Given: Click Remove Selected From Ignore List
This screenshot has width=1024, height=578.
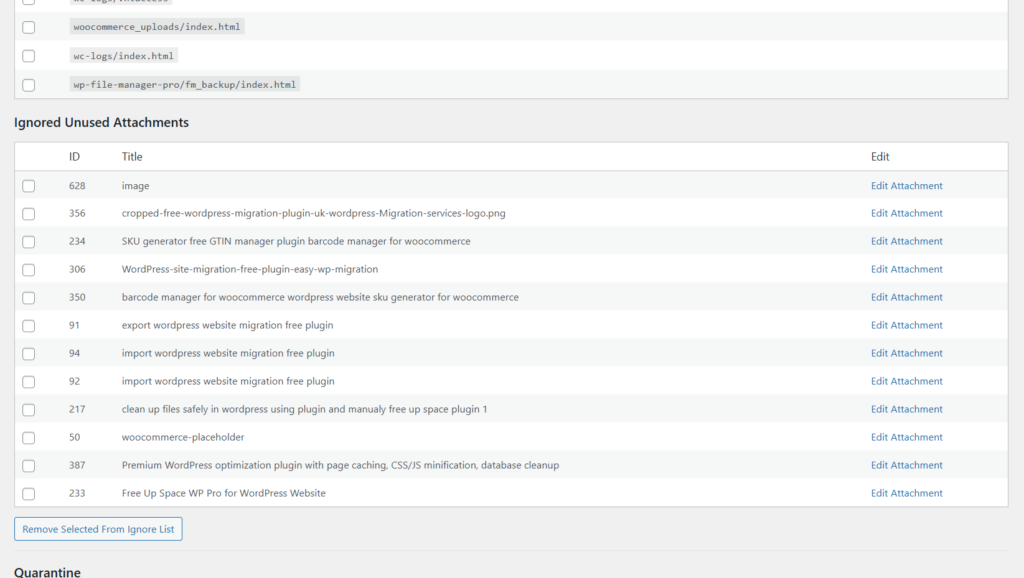Looking at the screenshot, I should pos(97,528).
